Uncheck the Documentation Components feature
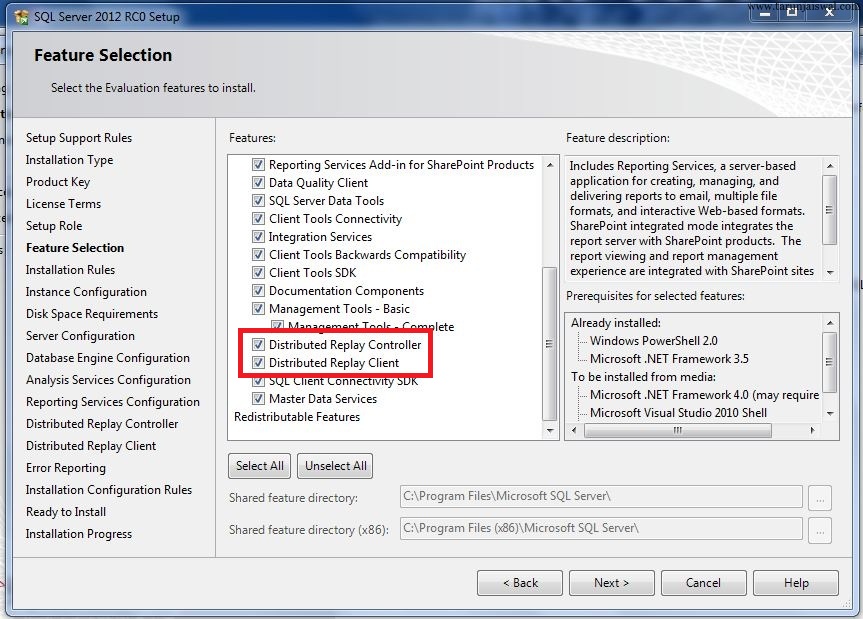This screenshot has height=619, width=863. click(258, 290)
